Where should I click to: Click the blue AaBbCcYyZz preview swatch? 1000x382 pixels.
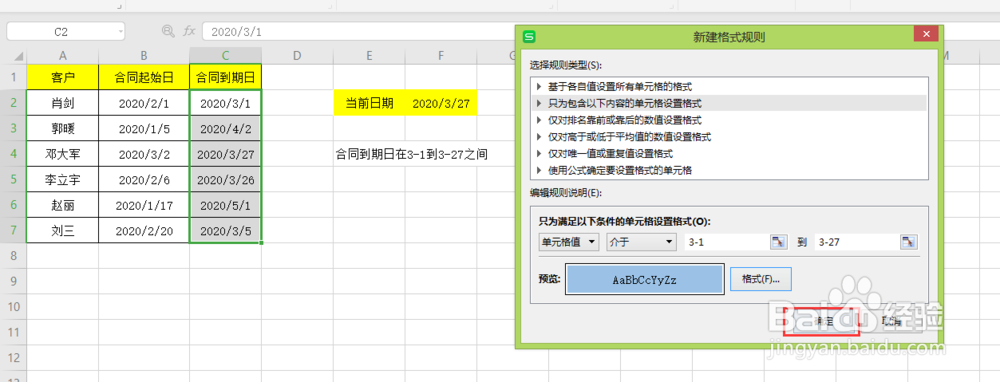(x=645, y=279)
